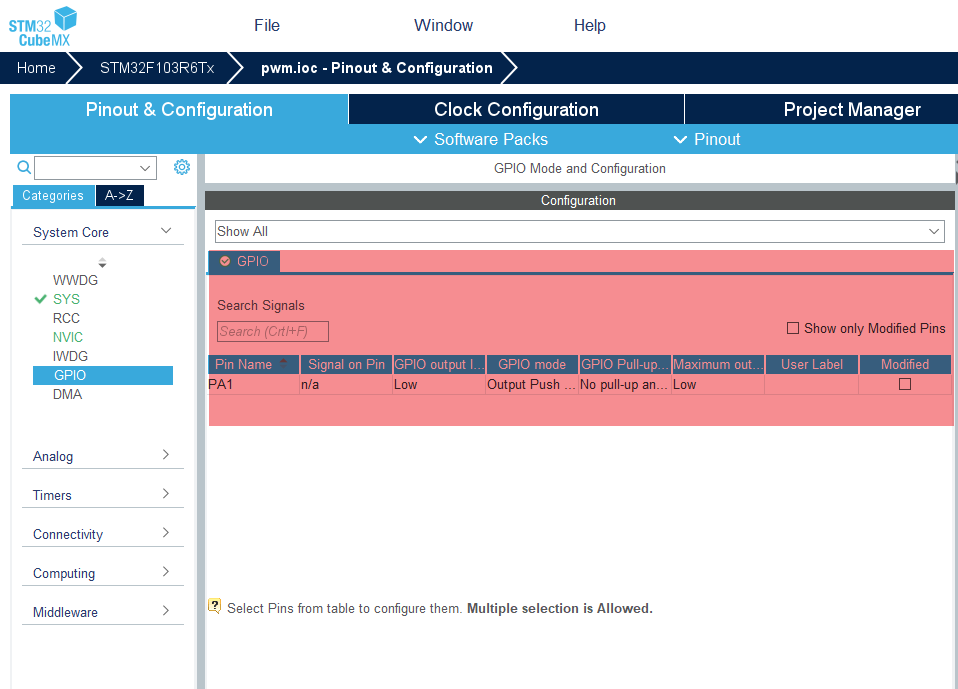958x689 pixels.
Task: Sort by Modified column header
Action: point(905,365)
